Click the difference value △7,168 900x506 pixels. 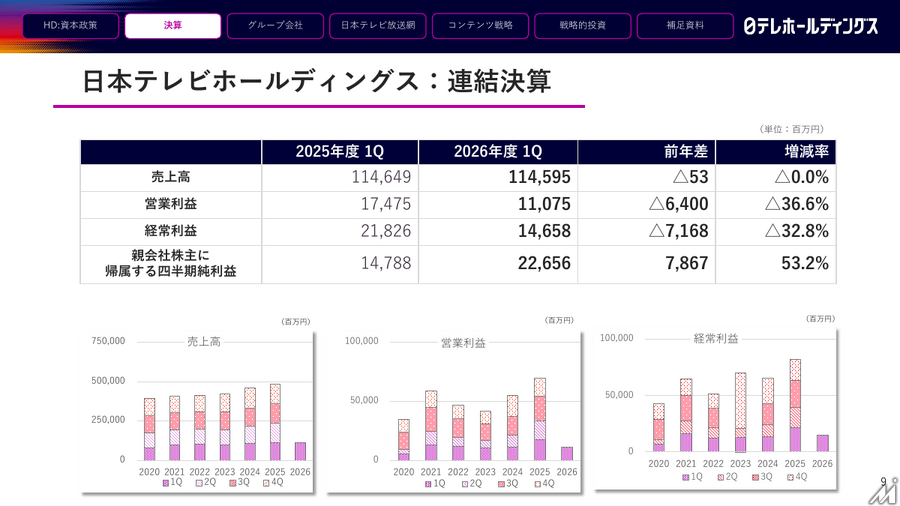(678, 231)
